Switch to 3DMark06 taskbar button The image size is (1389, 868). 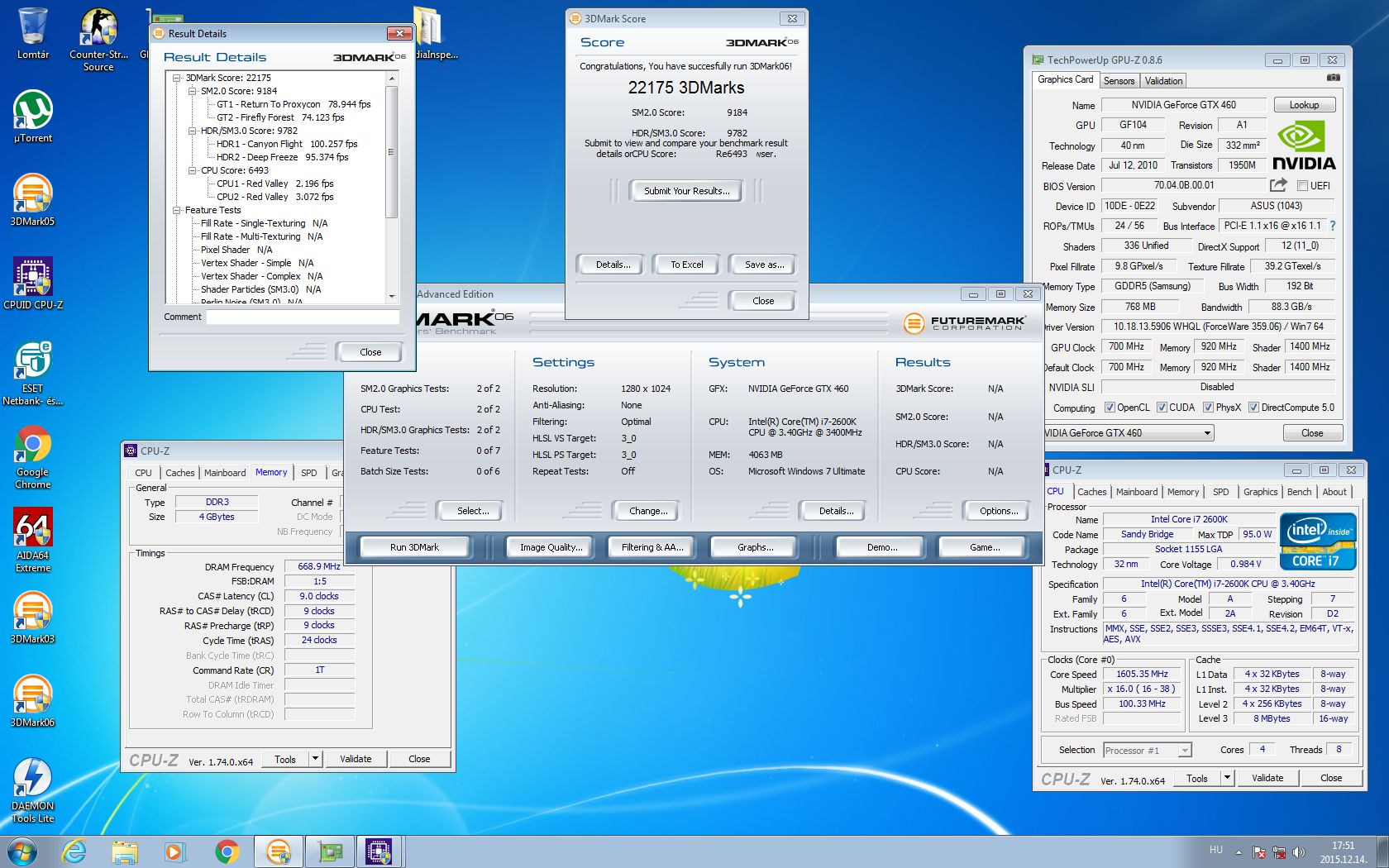(279, 851)
